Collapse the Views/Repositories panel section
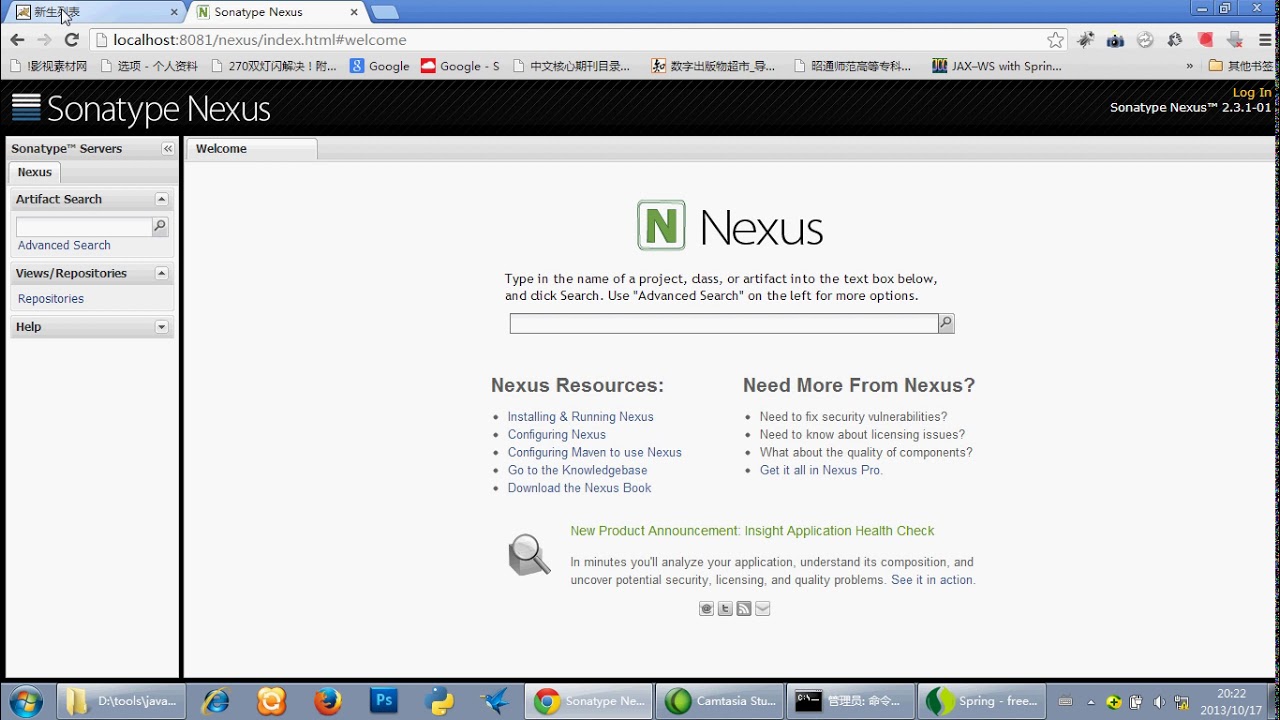1280x720 pixels. tap(161, 273)
